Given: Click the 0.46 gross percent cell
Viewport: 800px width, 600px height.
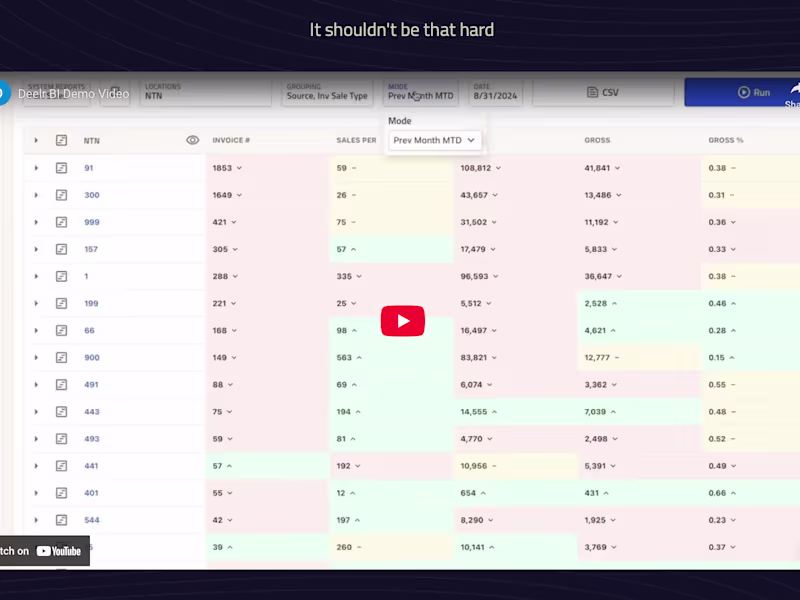Looking at the screenshot, I should click(x=751, y=303).
